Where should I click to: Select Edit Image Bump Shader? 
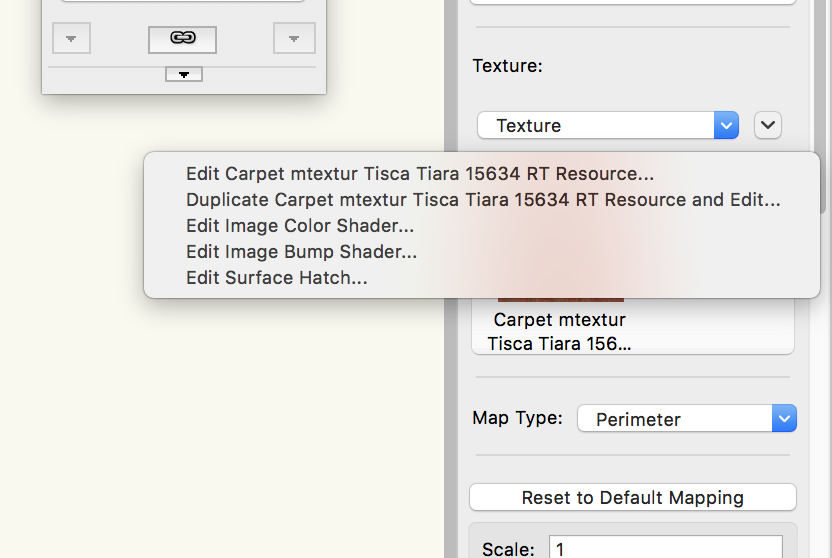point(301,252)
